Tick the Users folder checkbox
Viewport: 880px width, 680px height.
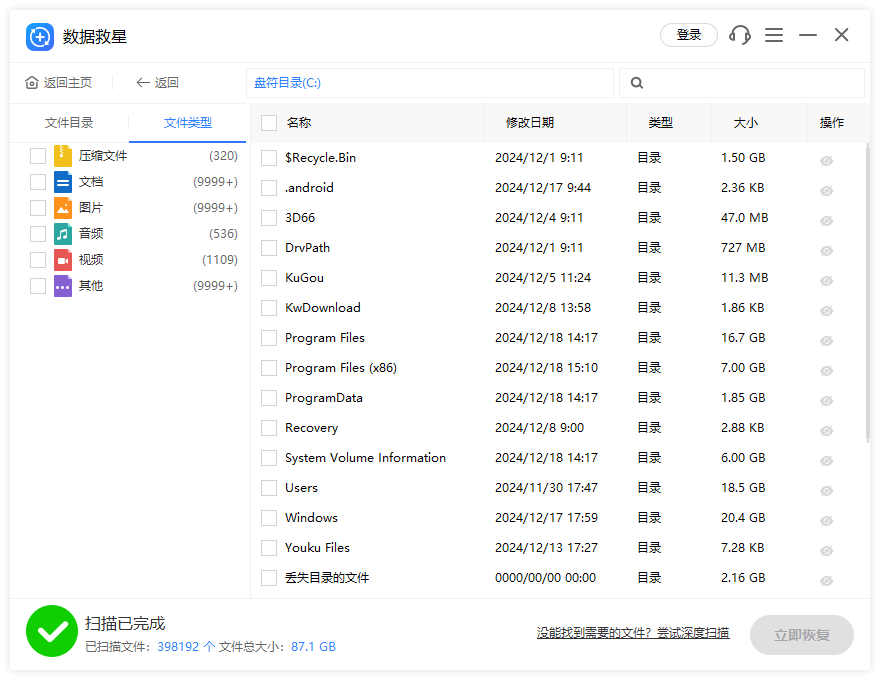point(269,488)
